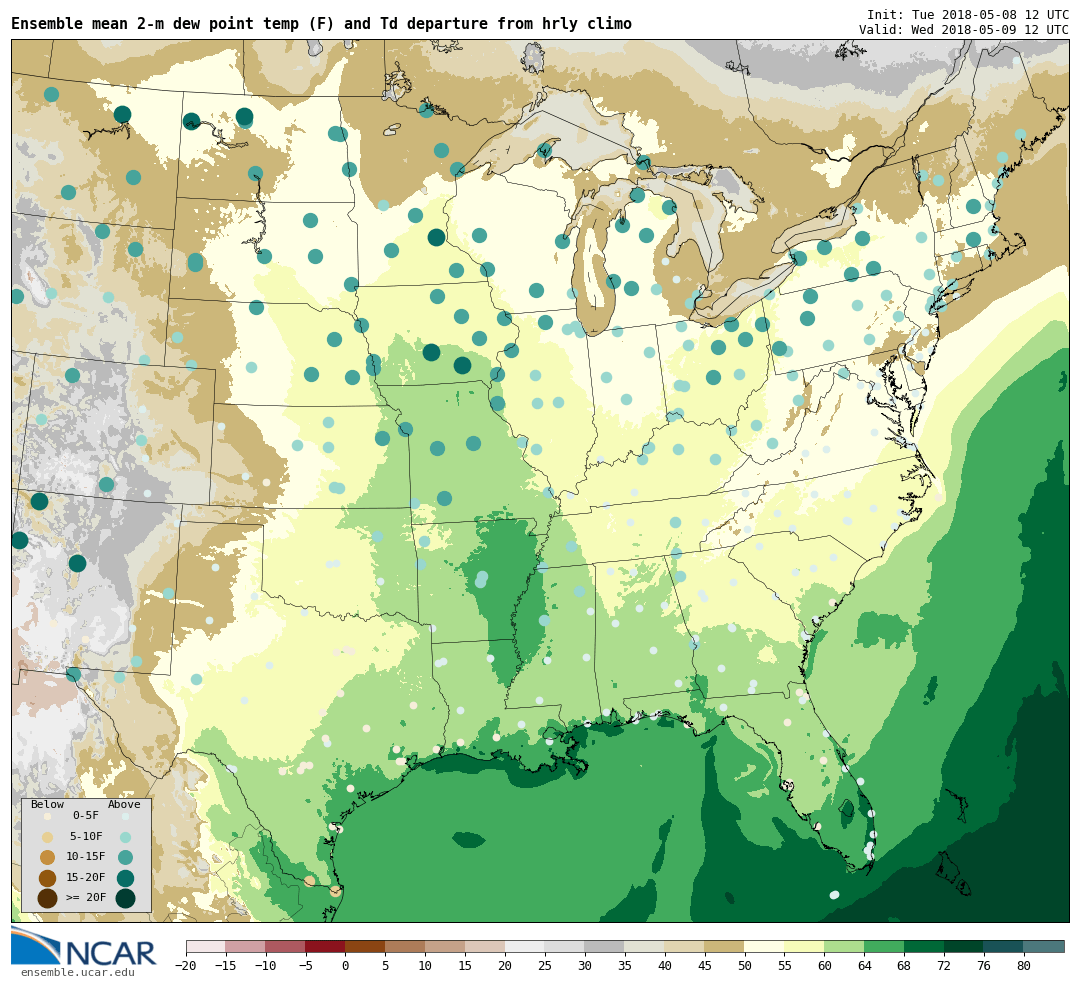The height and width of the screenshot is (985, 1080).
Task: Click the Above 5-10F legend circle
Action: tap(125, 837)
